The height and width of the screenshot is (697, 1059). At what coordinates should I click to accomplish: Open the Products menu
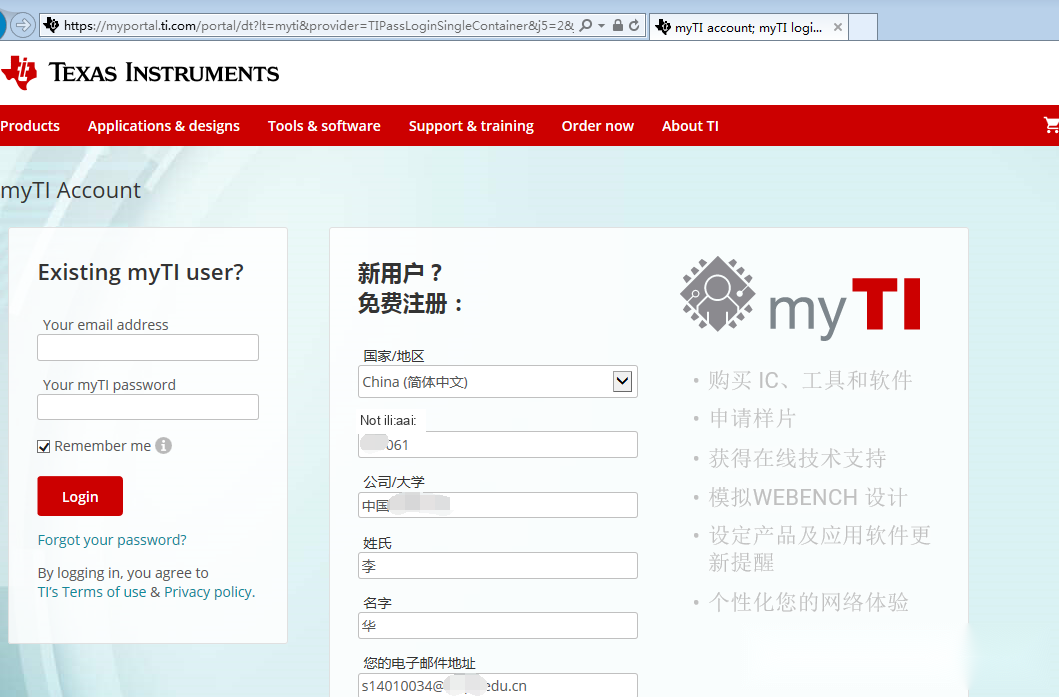(x=30, y=126)
